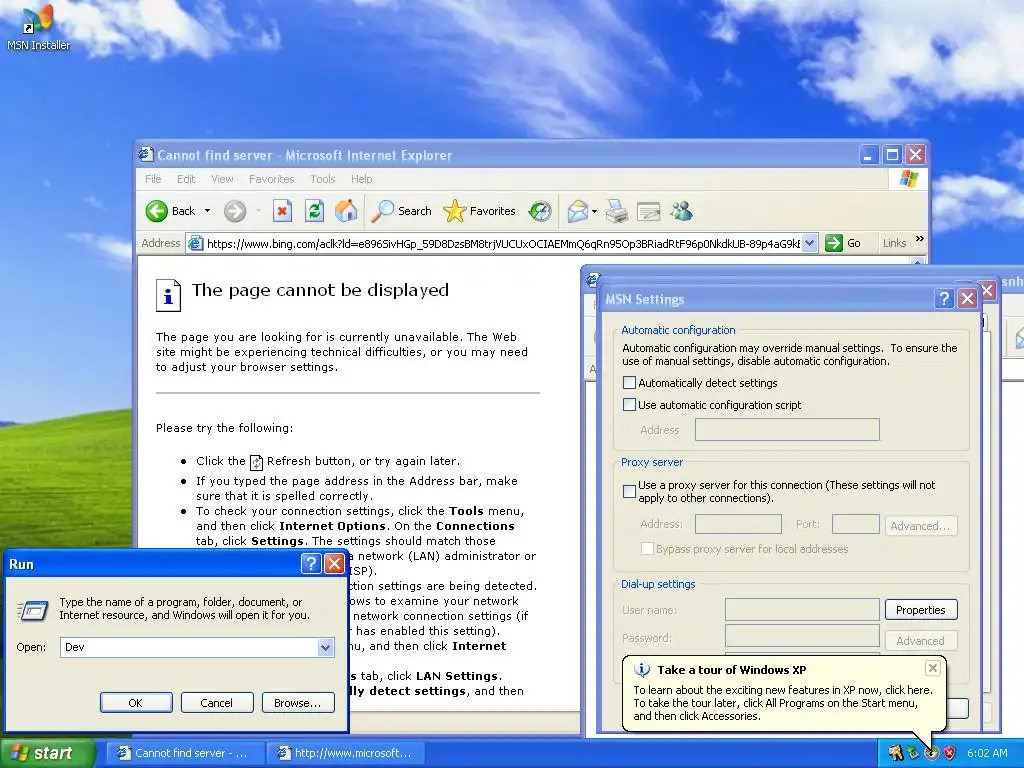
Task: Switch to http://www.microsoft taskbar button
Action: pyautogui.click(x=346, y=753)
